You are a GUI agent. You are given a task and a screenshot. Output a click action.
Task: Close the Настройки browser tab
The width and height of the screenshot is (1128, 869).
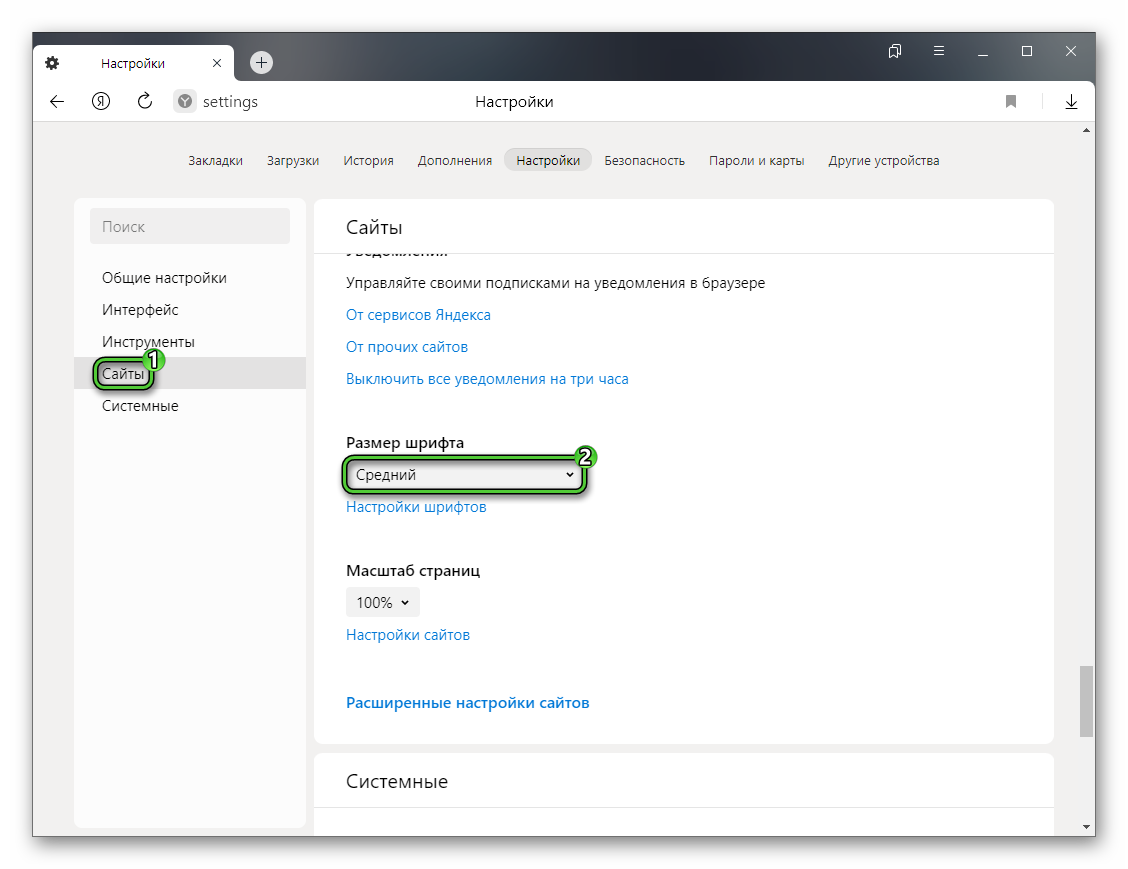click(217, 63)
